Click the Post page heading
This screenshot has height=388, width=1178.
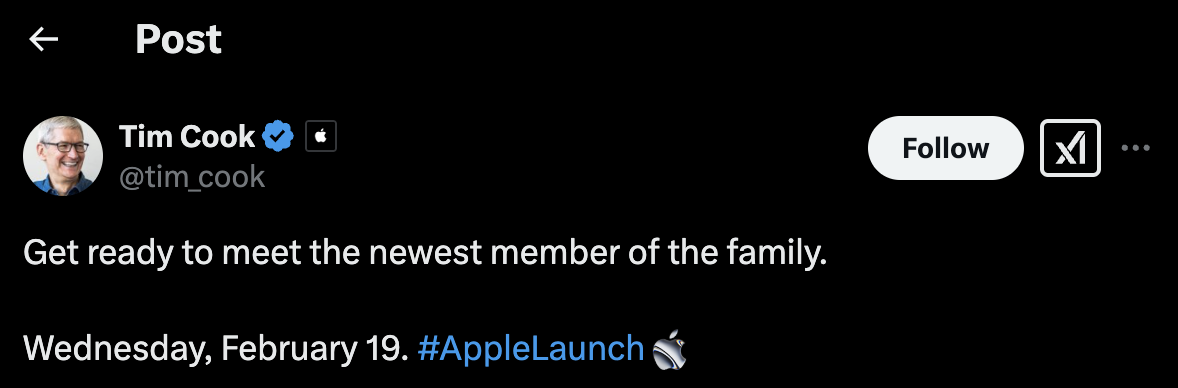[179, 39]
